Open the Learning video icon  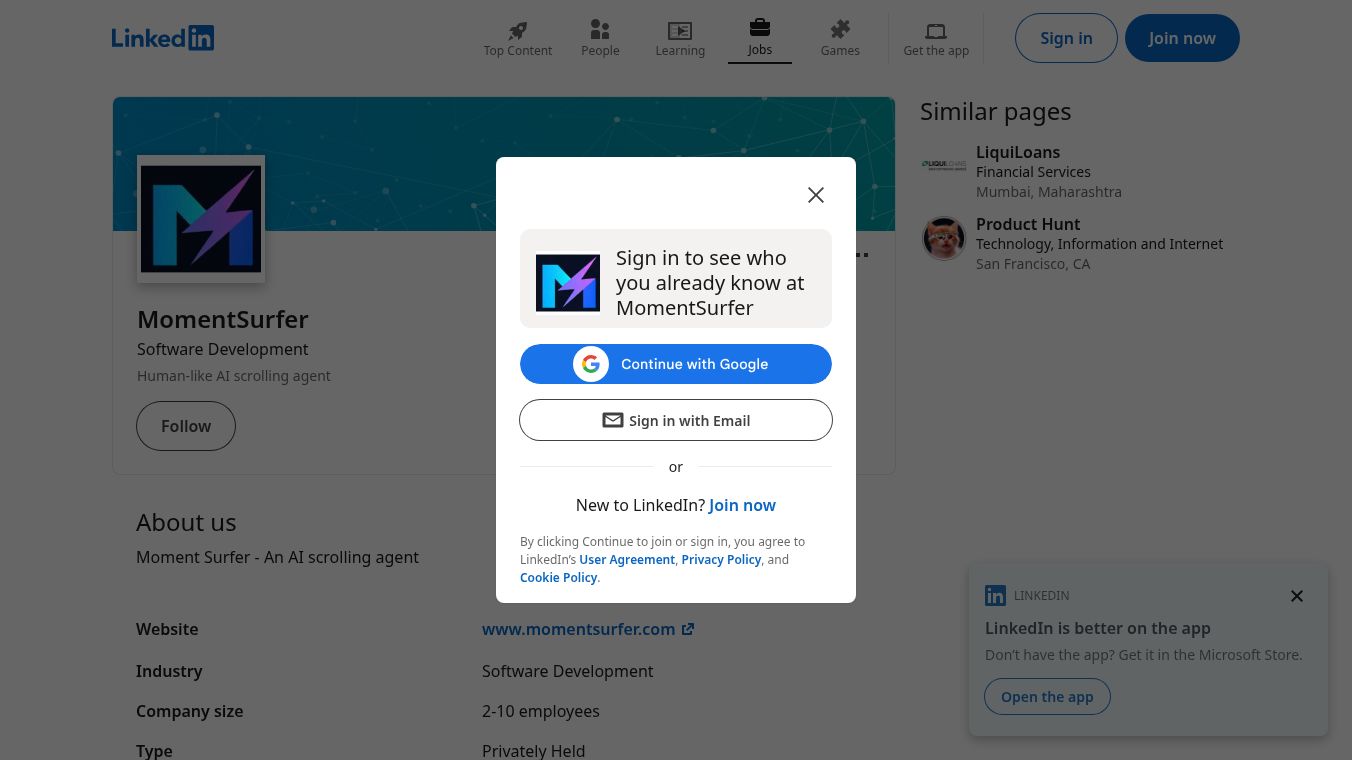[x=680, y=31]
